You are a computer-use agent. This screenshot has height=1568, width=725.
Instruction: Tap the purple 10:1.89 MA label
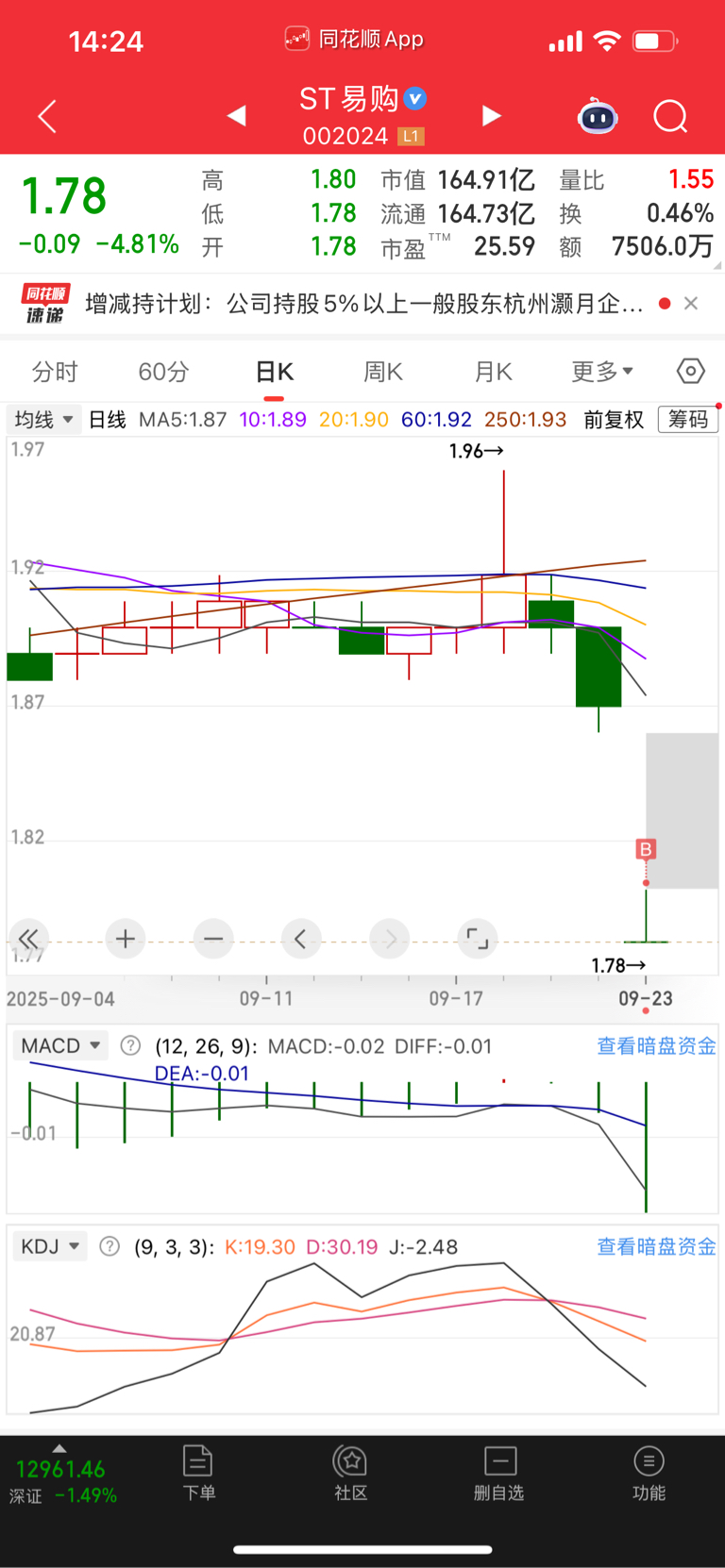tap(273, 419)
